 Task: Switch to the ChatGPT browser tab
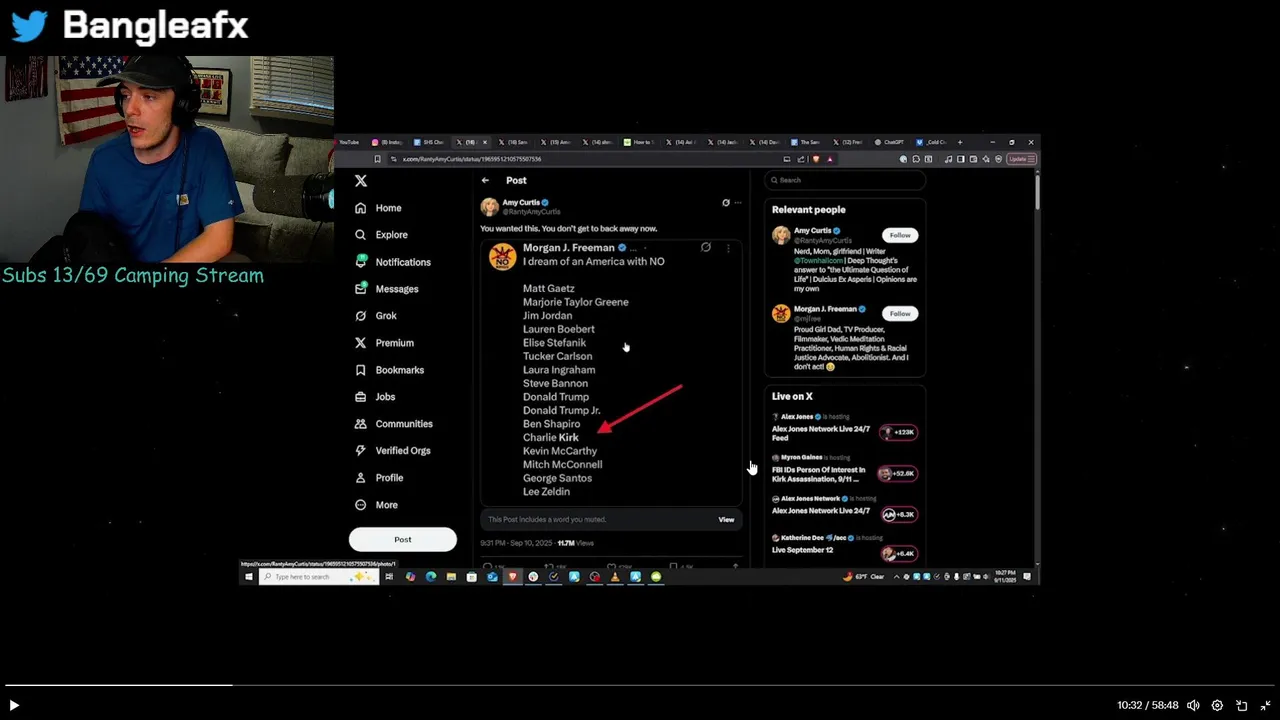888,142
